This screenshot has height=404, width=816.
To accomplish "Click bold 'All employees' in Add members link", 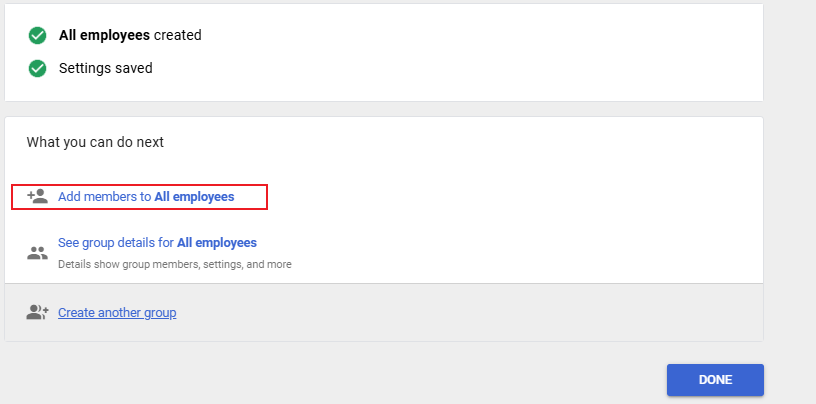I will click(x=194, y=197).
